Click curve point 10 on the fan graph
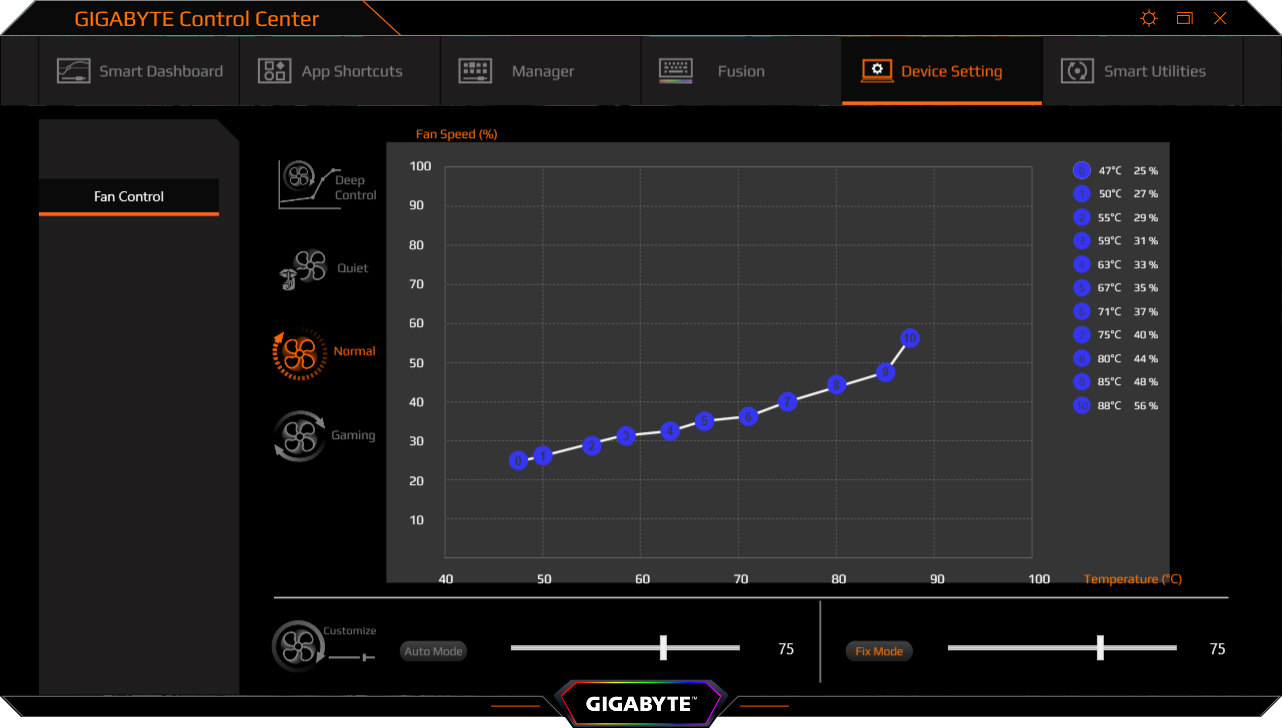Viewport: 1282px width, 728px height. [x=909, y=338]
